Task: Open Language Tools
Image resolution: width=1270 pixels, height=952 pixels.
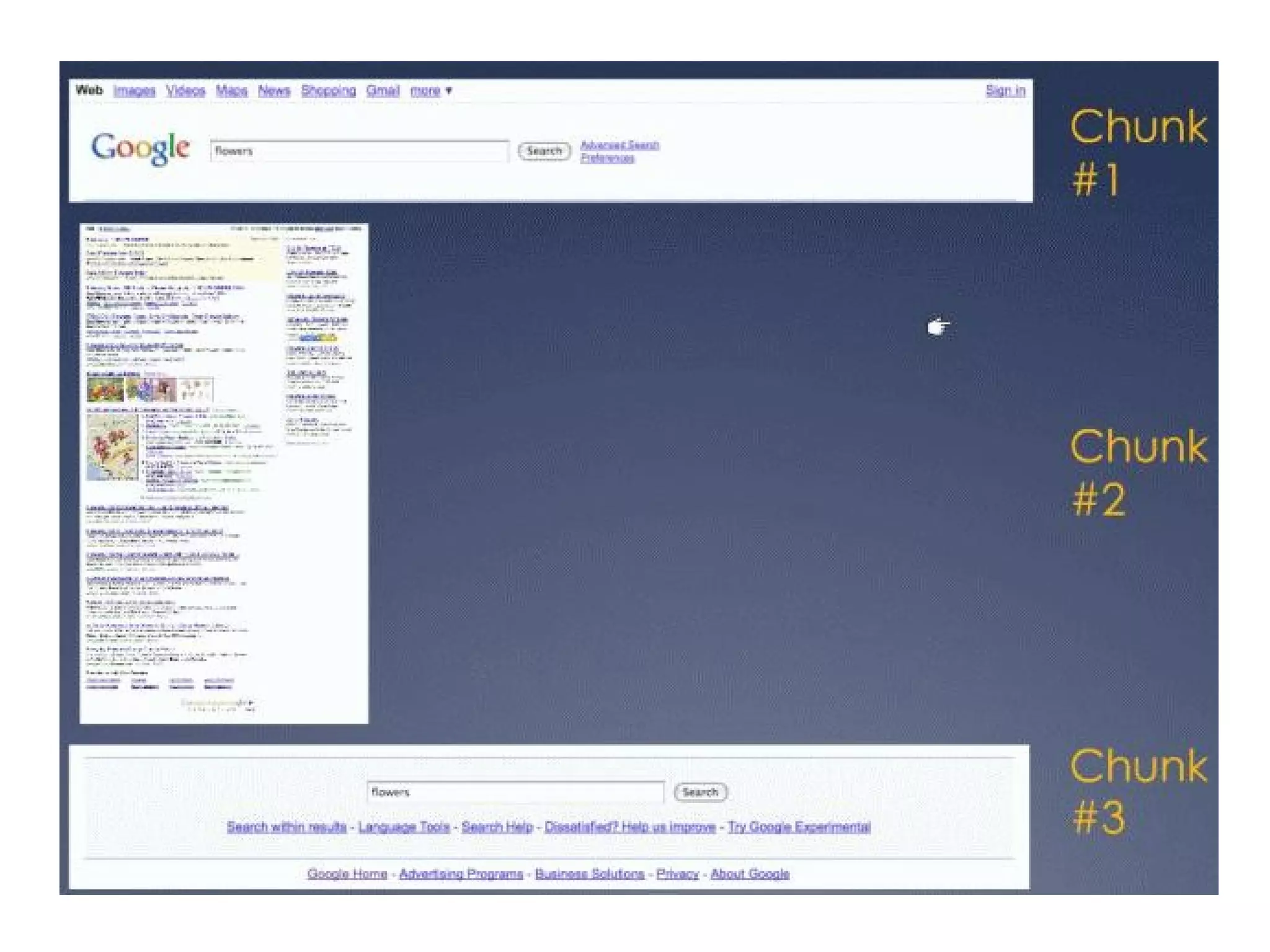Action: [404, 827]
